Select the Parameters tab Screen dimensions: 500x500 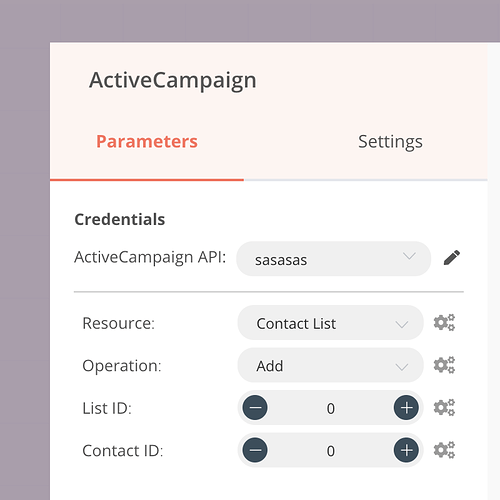pyautogui.click(x=147, y=141)
